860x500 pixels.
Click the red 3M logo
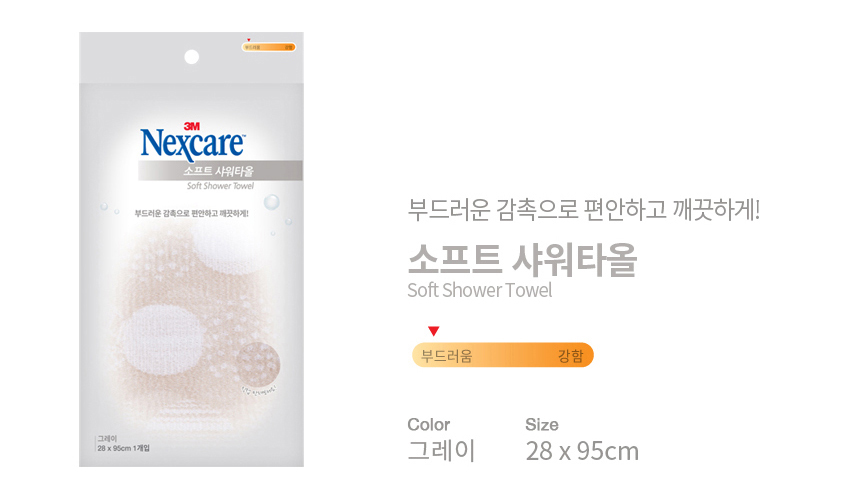[191, 126]
